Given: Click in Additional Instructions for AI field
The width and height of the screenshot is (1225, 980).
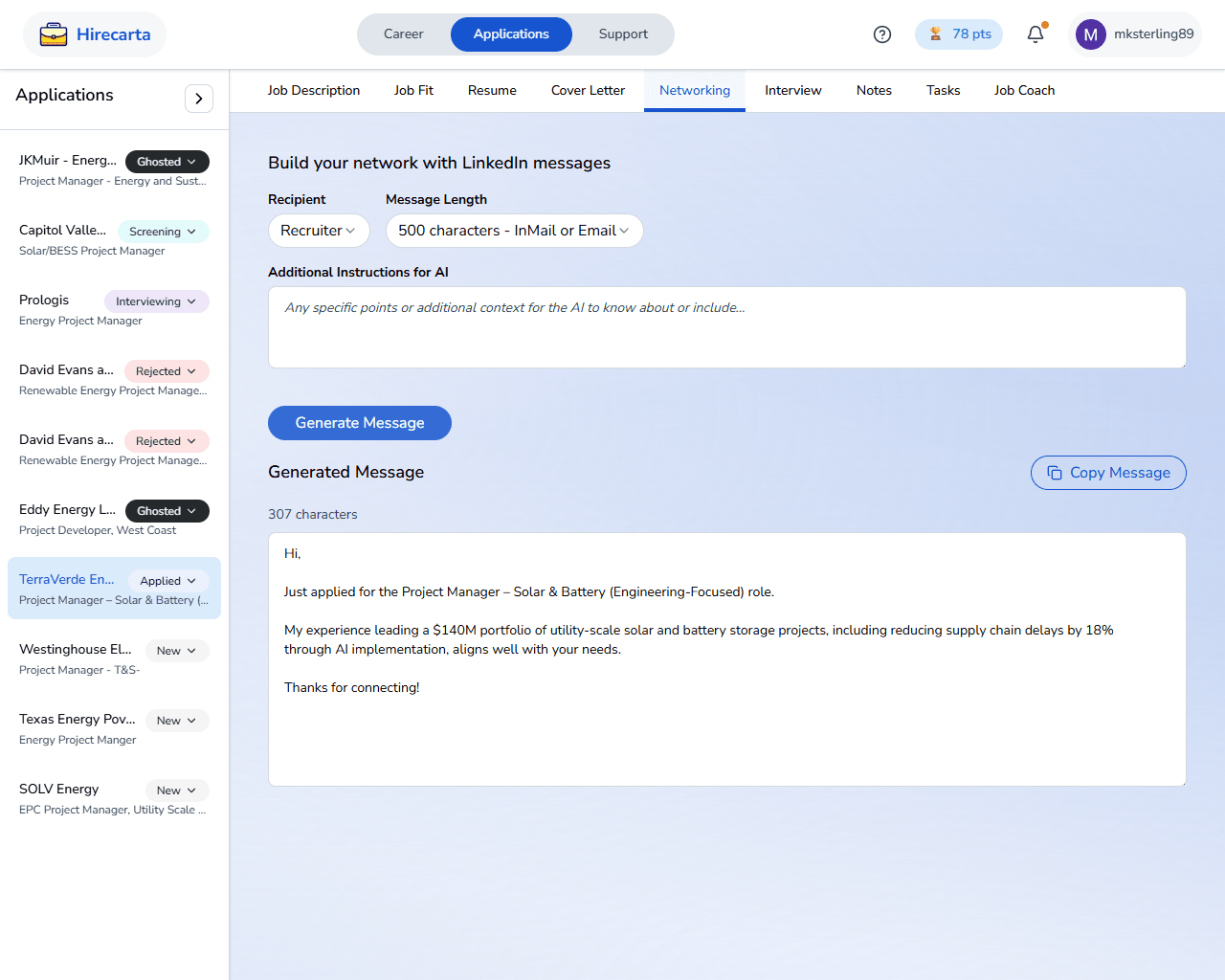Looking at the screenshot, I should (726, 327).
